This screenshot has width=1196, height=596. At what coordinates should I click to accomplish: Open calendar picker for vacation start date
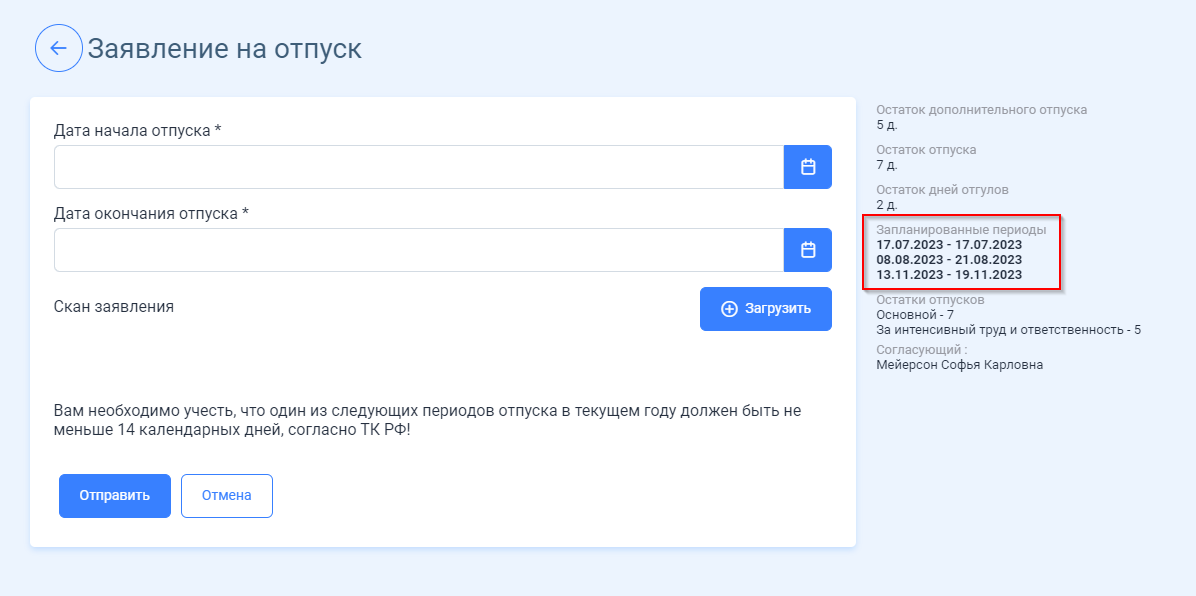(808, 167)
